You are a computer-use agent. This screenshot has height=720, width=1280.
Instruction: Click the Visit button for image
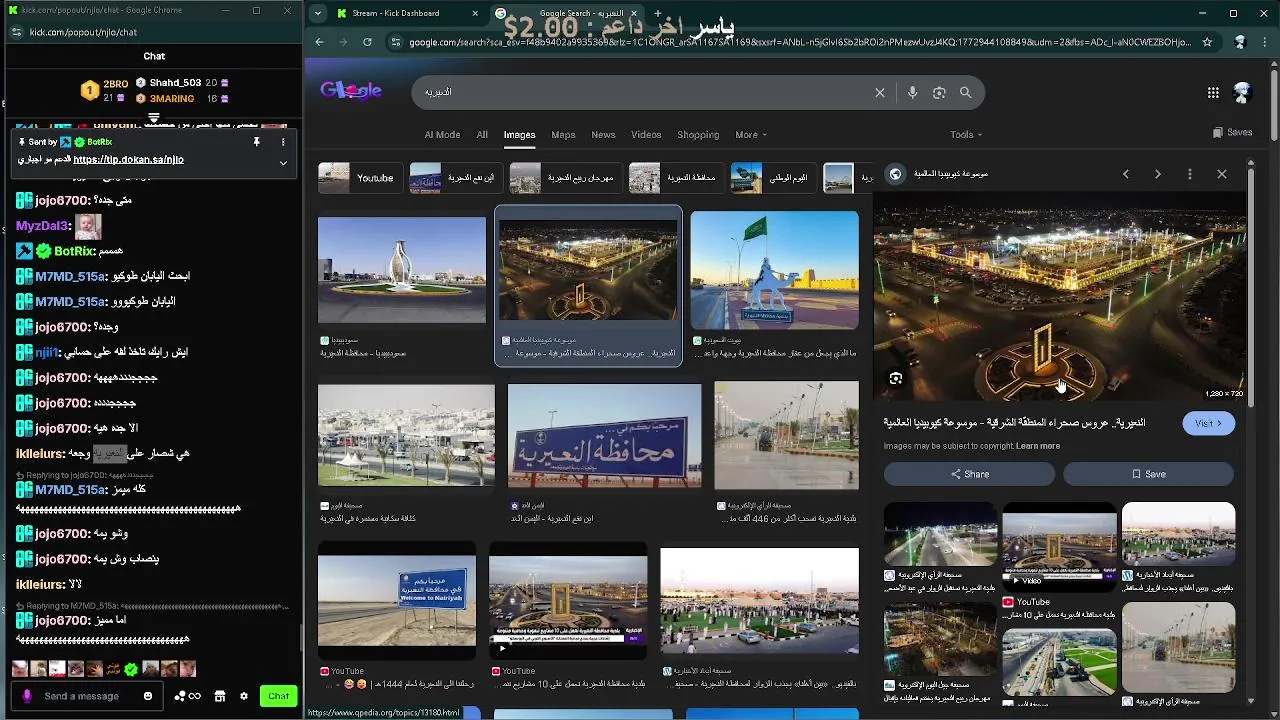click(1209, 423)
